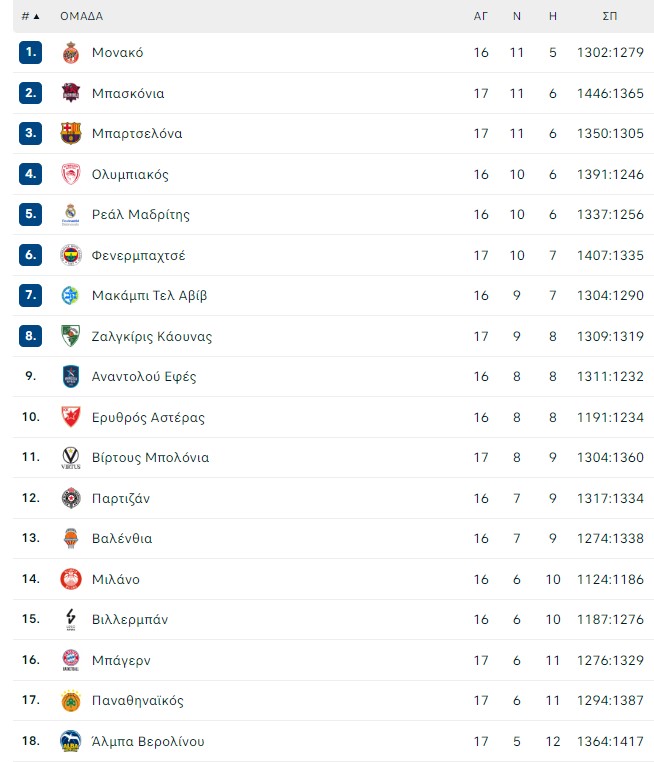654x762 pixels.
Task: Click the Η losses column header
Action: (x=552, y=16)
